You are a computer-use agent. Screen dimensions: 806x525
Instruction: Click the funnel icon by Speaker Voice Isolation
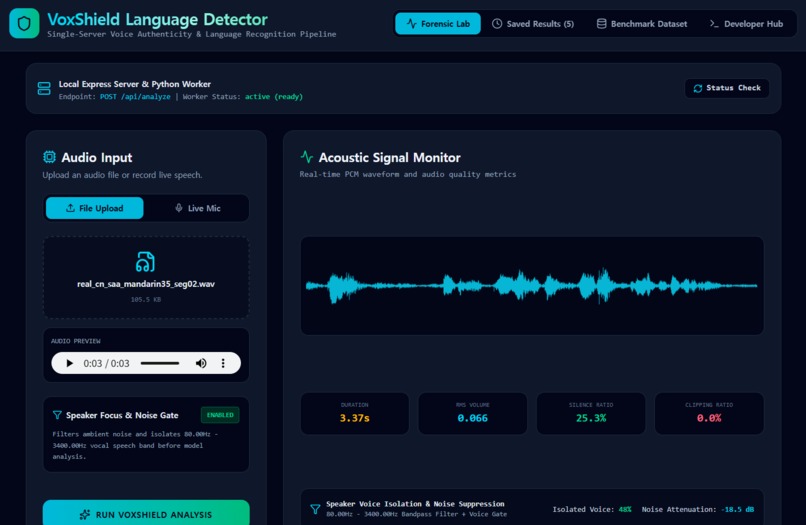click(315, 509)
